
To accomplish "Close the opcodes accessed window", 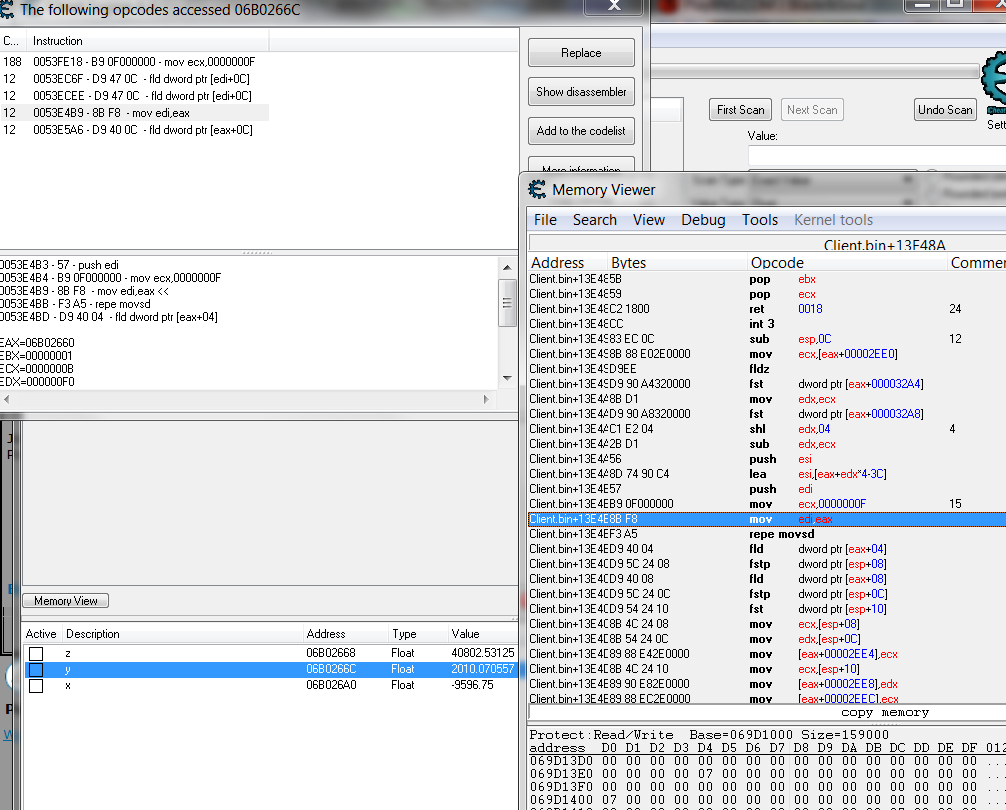I will [x=614, y=6].
